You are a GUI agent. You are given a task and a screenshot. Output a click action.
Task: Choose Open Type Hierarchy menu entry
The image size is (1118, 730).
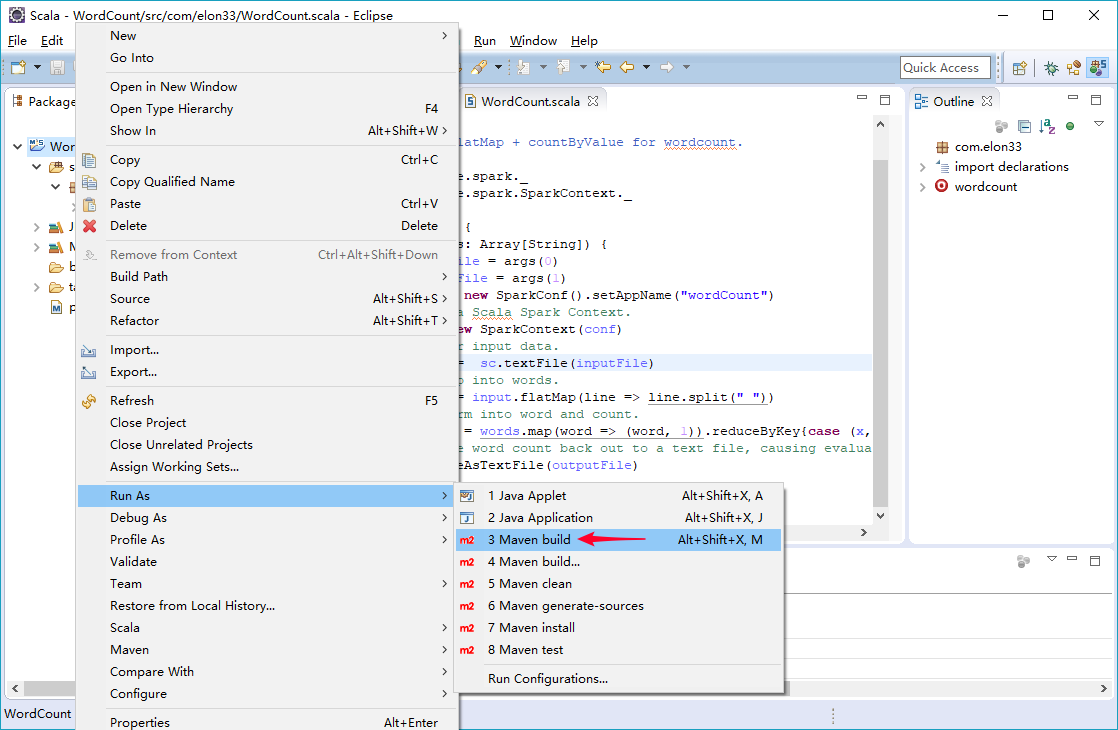[x=267, y=108]
